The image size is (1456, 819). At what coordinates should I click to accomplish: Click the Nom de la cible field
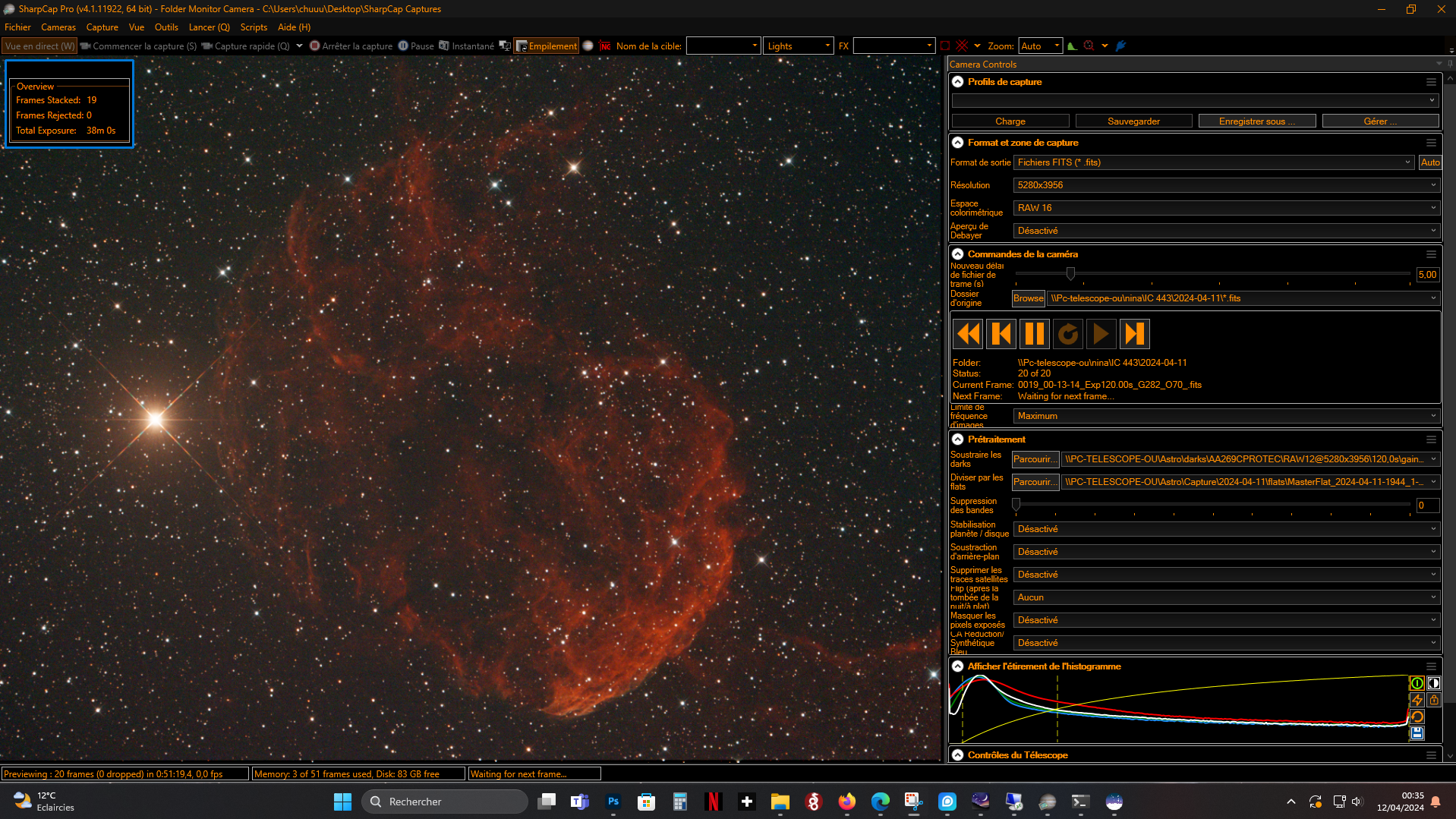pyautogui.click(x=723, y=46)
